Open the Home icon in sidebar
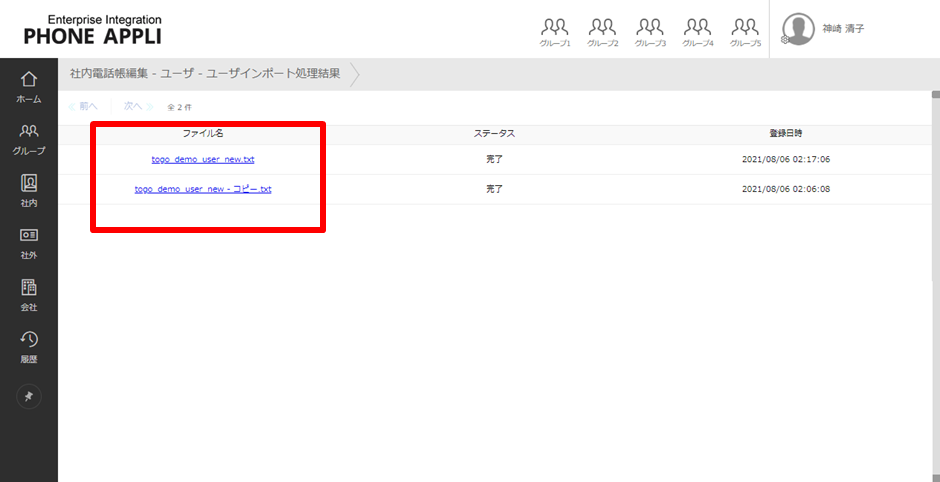Screen dimensions: 940x482 (29, 85)
